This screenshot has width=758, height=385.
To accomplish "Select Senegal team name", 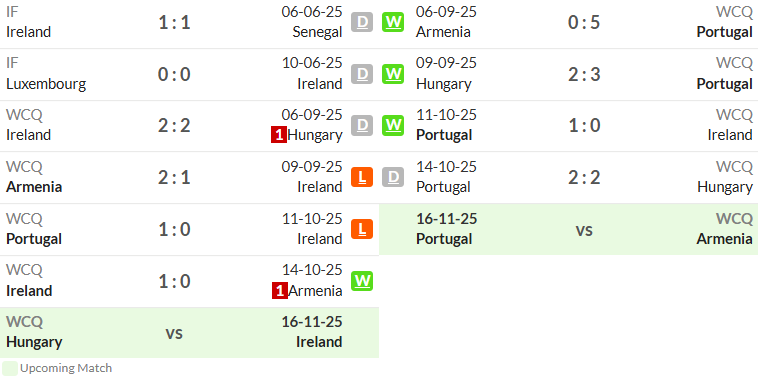I will pos(317,32).
